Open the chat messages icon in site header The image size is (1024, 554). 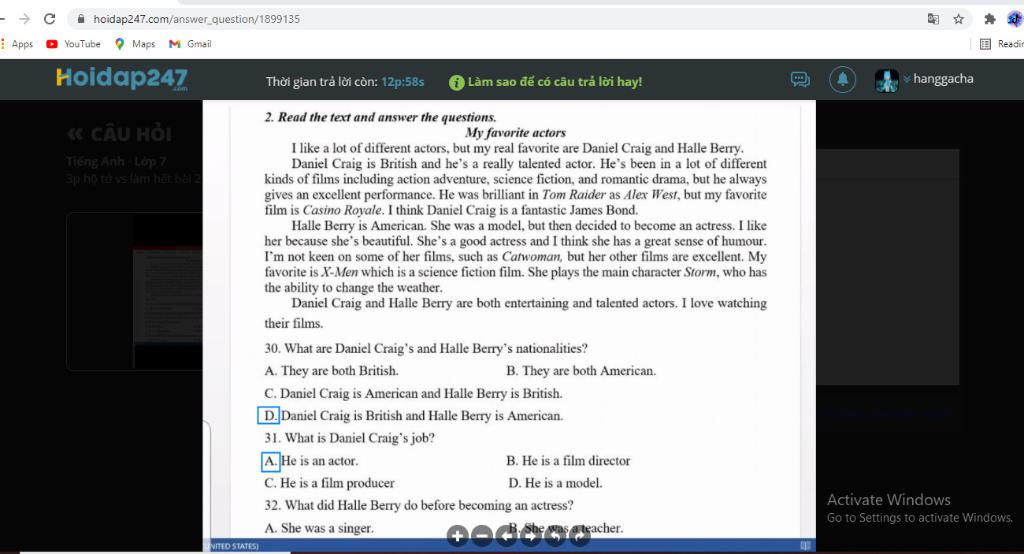click(x=800, y=80)
